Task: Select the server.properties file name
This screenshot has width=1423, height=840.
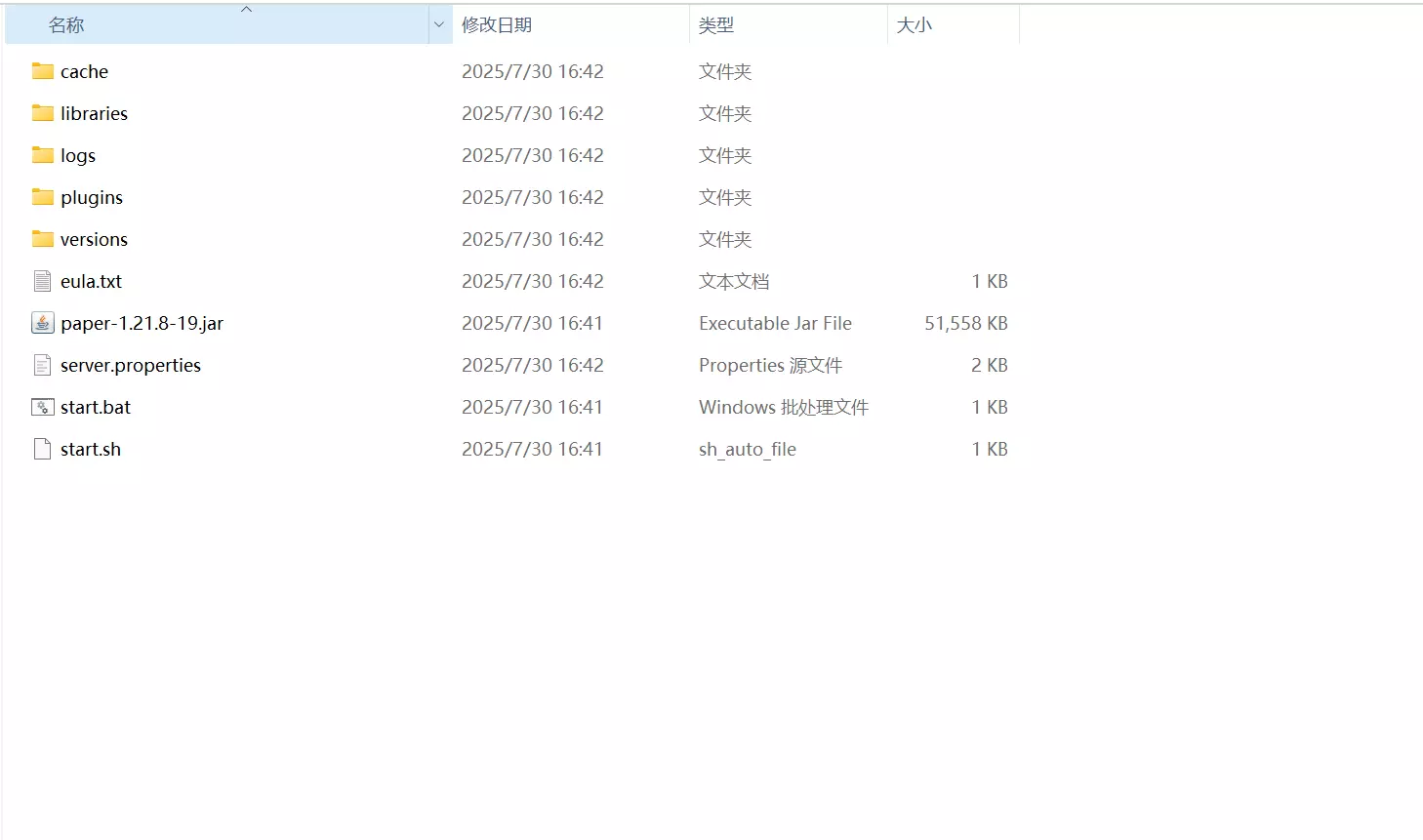Action: 131,366
